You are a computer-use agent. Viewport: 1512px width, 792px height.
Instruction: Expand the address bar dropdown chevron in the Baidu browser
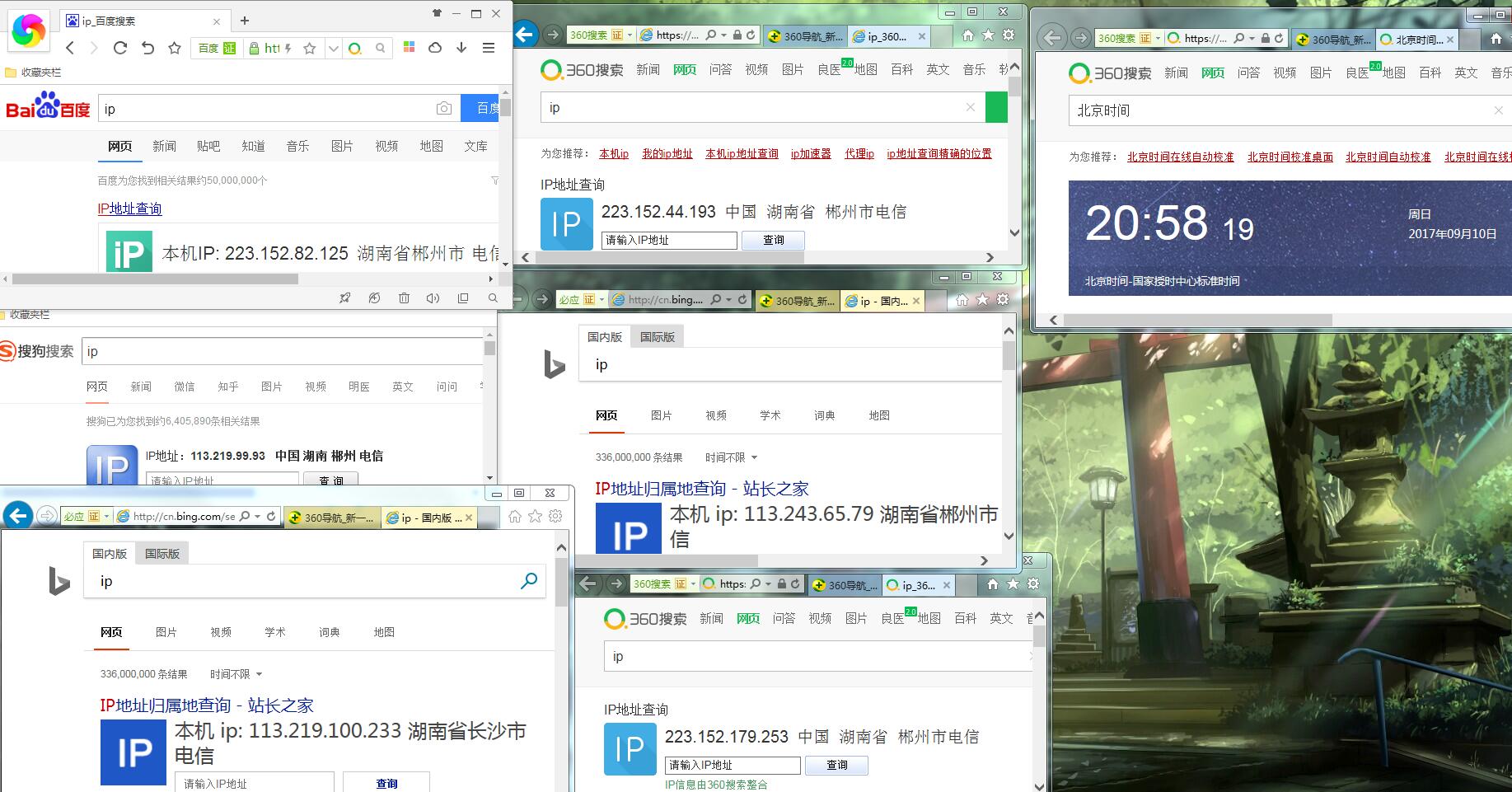(x=333, y=49)
